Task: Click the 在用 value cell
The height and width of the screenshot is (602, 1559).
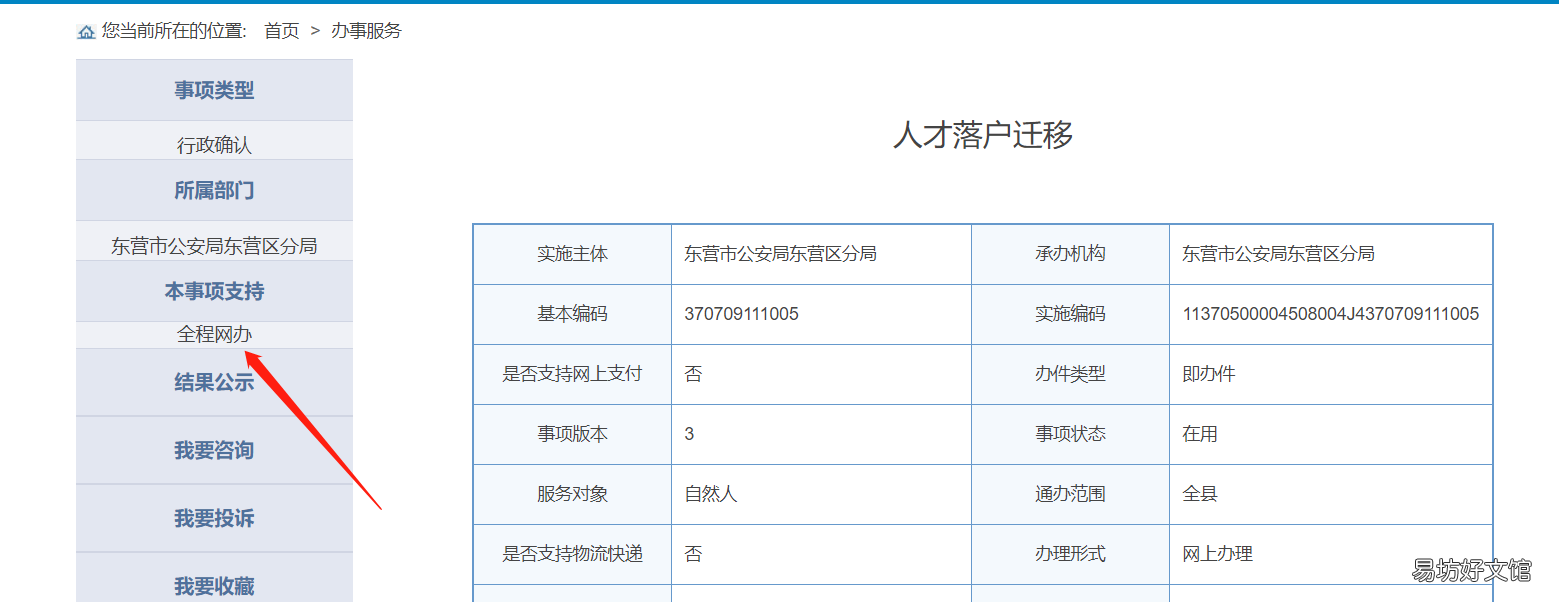Action: (x=1331, y=434)
